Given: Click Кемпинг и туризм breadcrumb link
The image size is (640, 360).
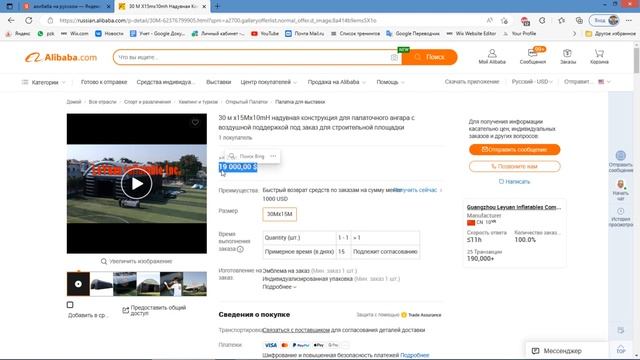Looking at the screenshot, I should tap(198, 102).
